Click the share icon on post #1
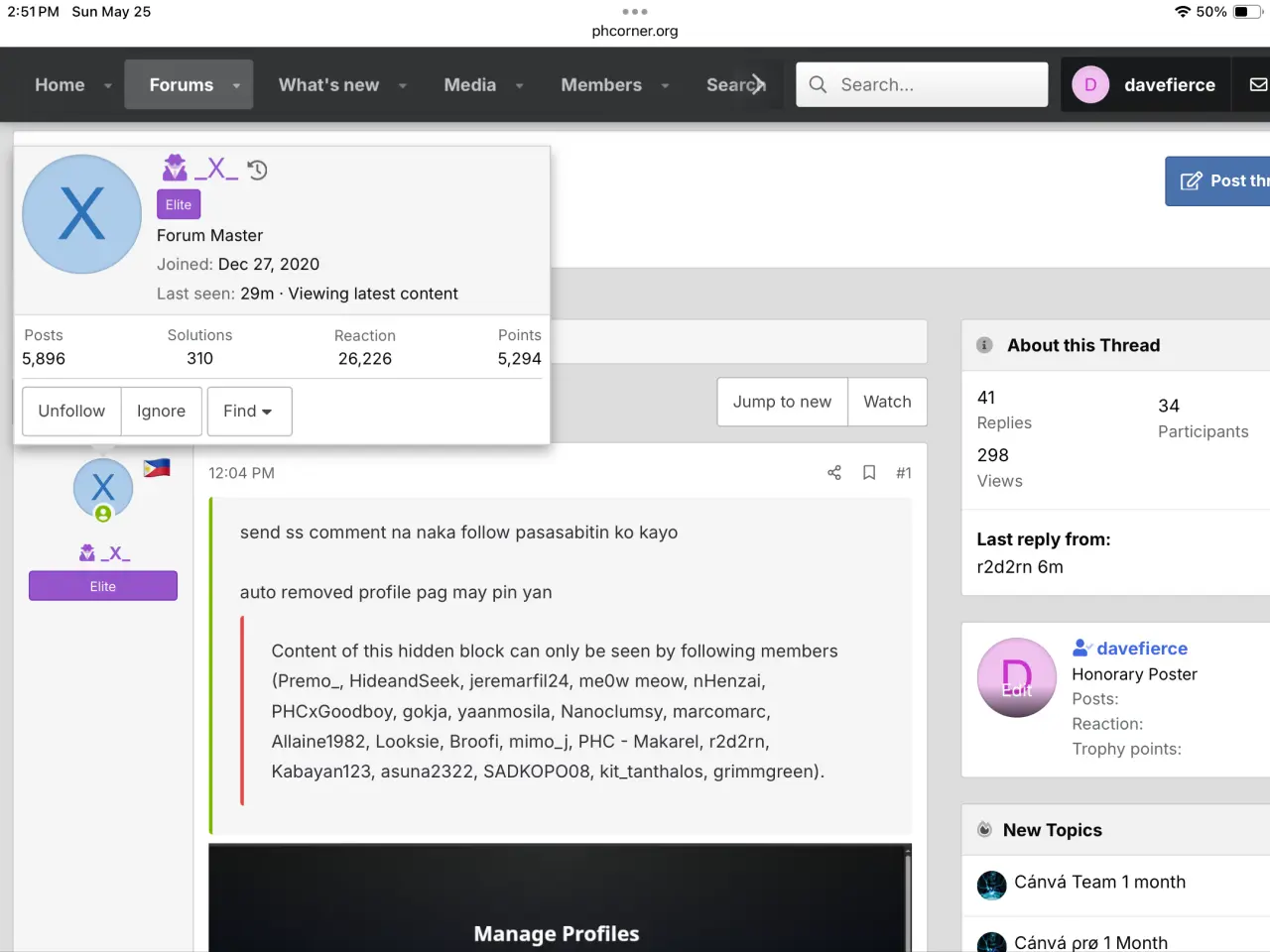This screenshot has width=1270, height=952. (834, 473)
